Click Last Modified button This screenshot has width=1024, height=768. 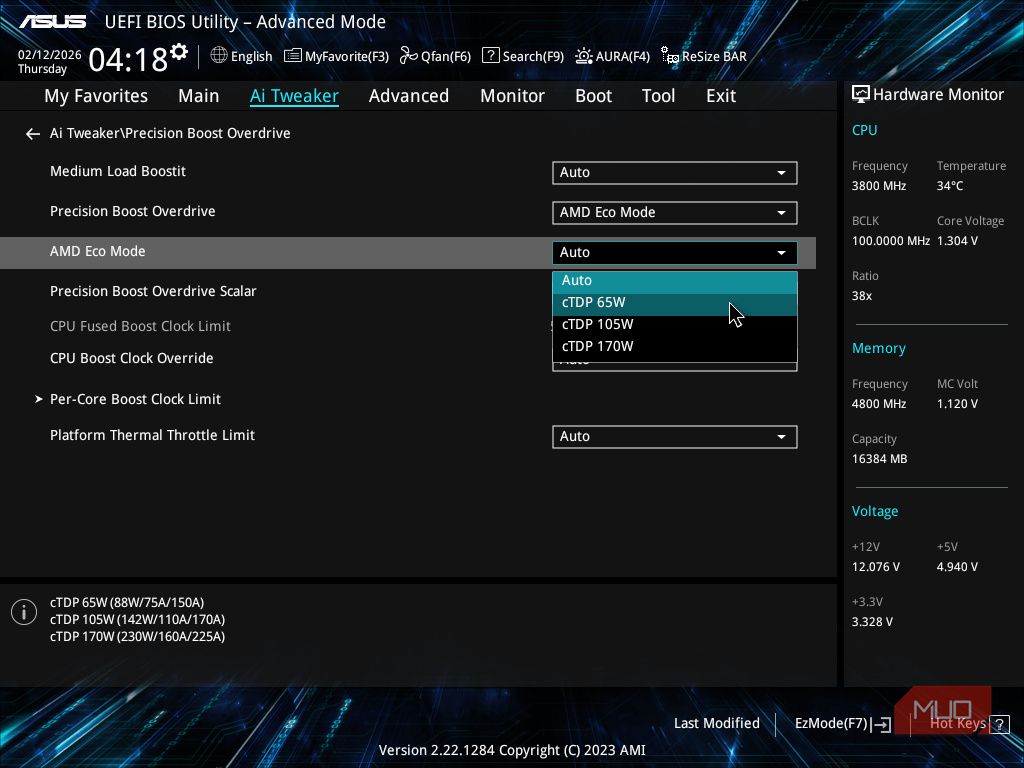coord(716,724)
